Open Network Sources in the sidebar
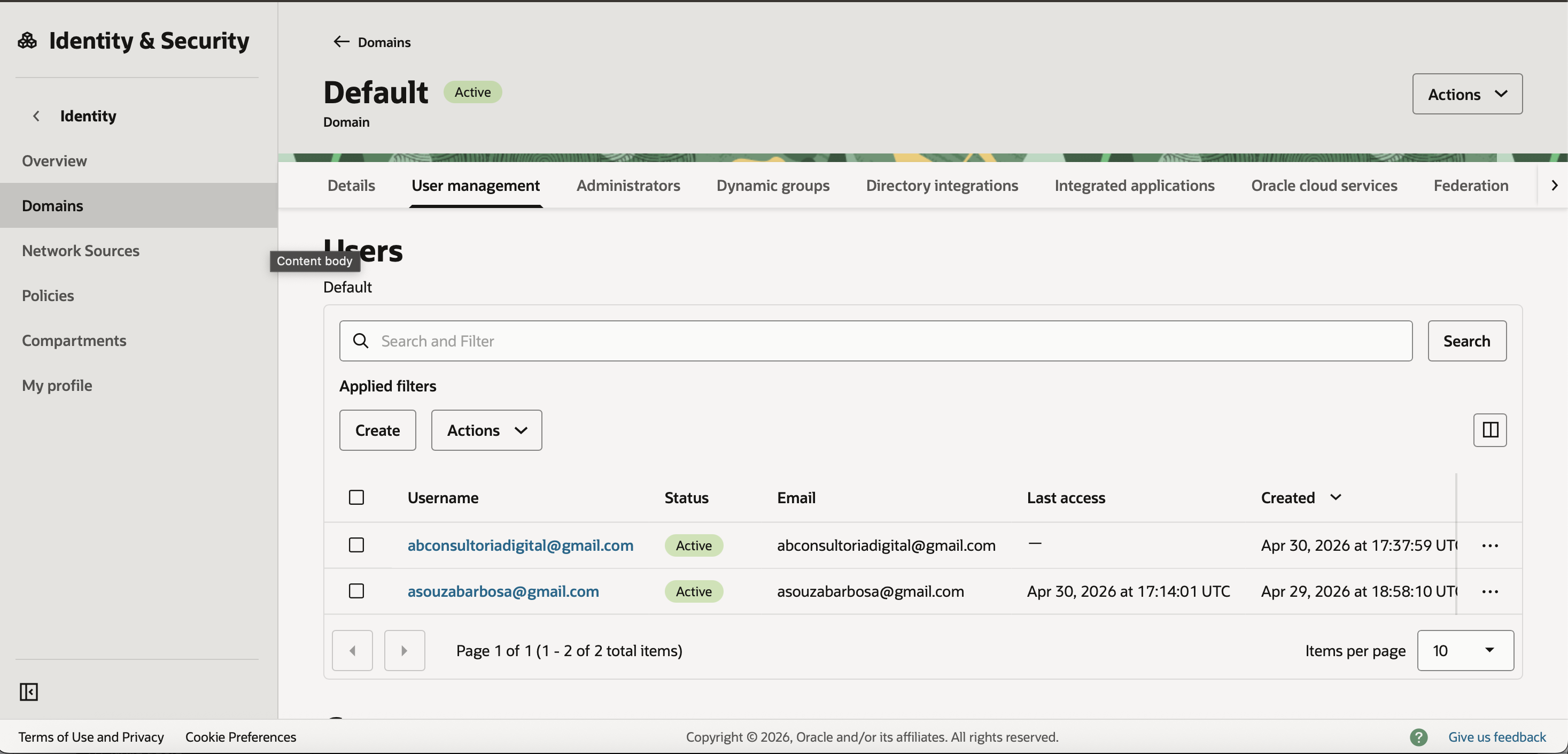The image size is (1568, 754). (139, 250)
